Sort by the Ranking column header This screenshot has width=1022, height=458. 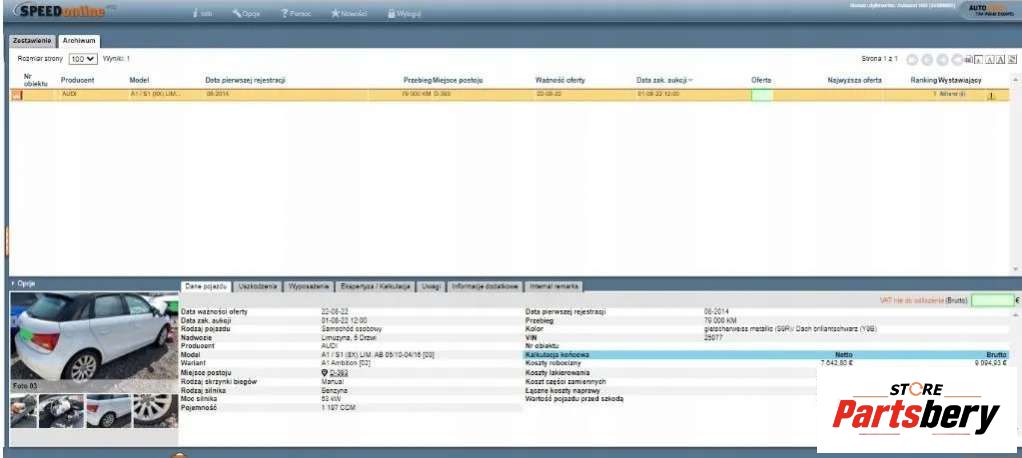tap(923, 80)
